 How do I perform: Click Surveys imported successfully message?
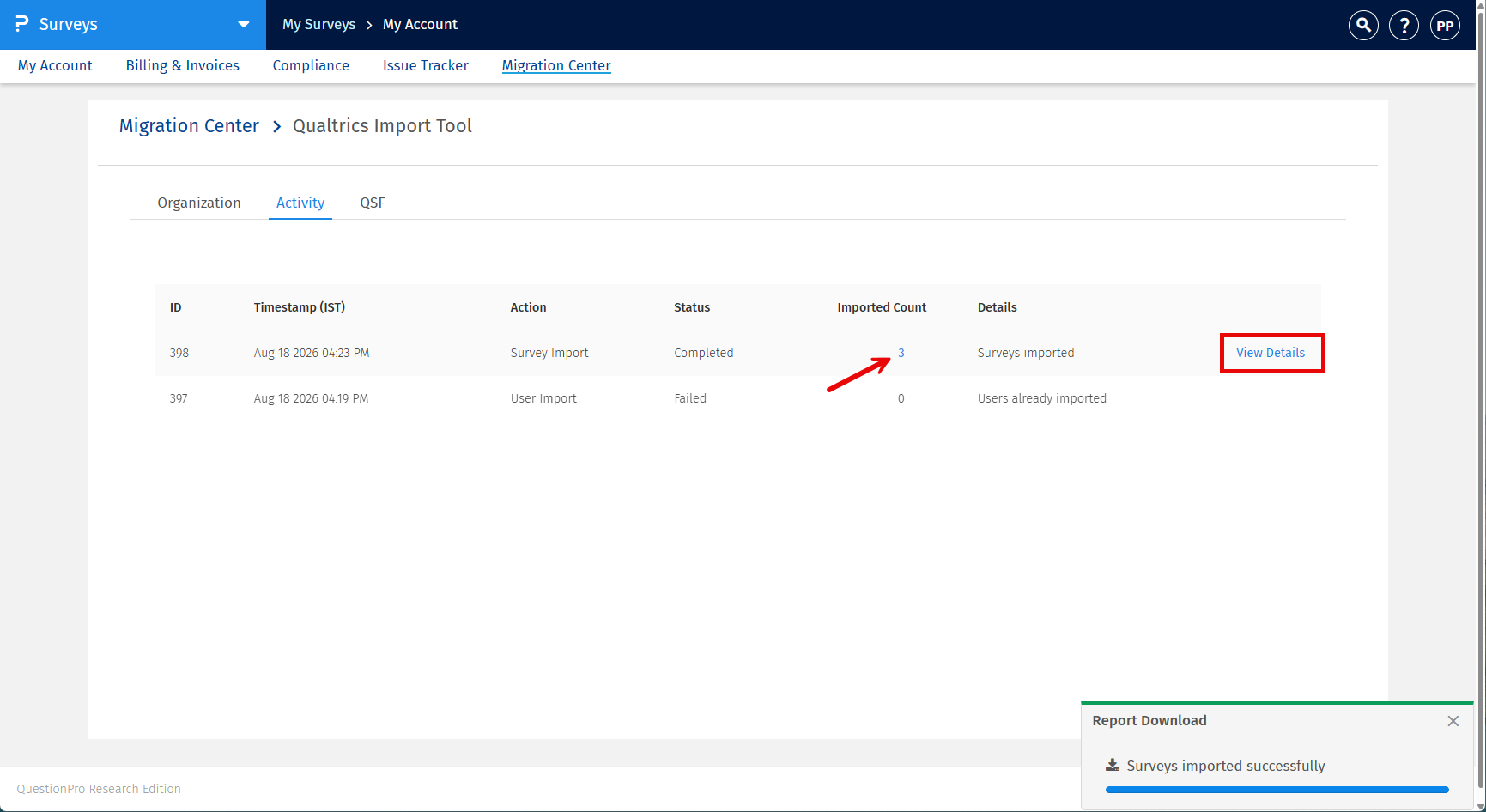(1226, 766)
